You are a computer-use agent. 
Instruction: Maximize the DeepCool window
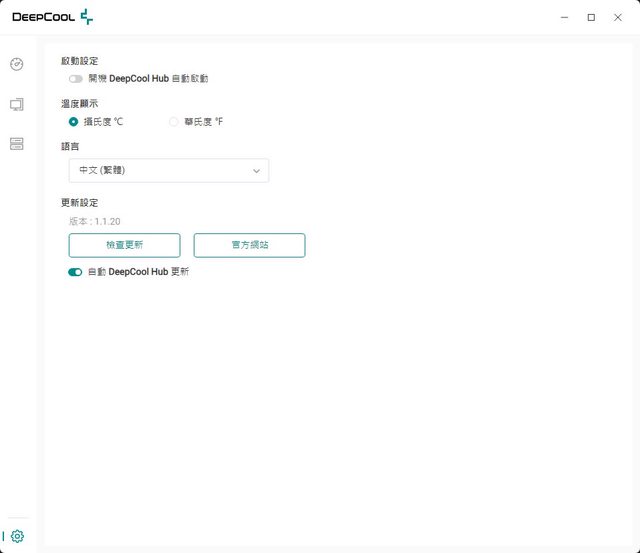pos(591,17)
